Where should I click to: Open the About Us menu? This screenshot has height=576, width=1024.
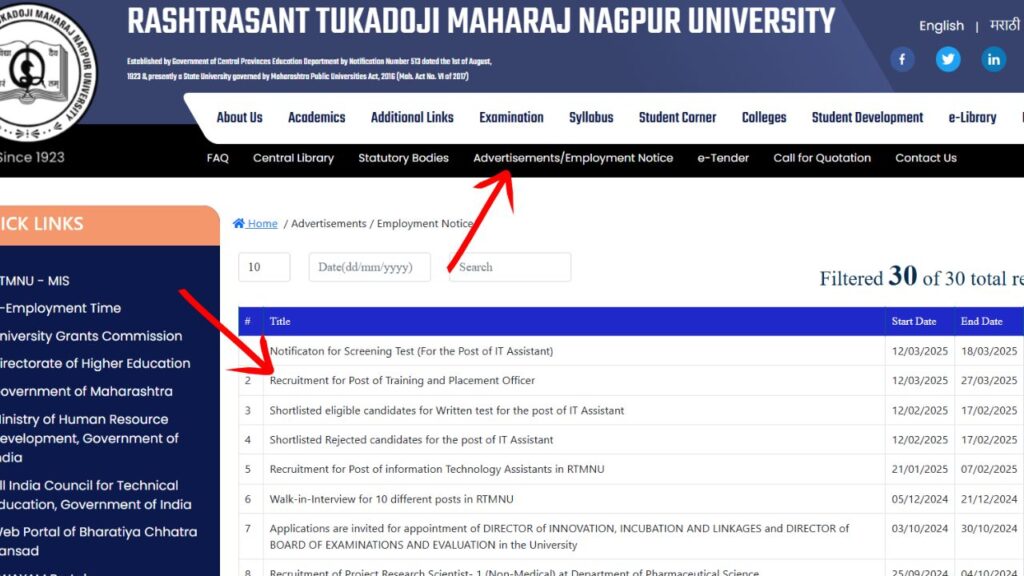coord(240,118)
